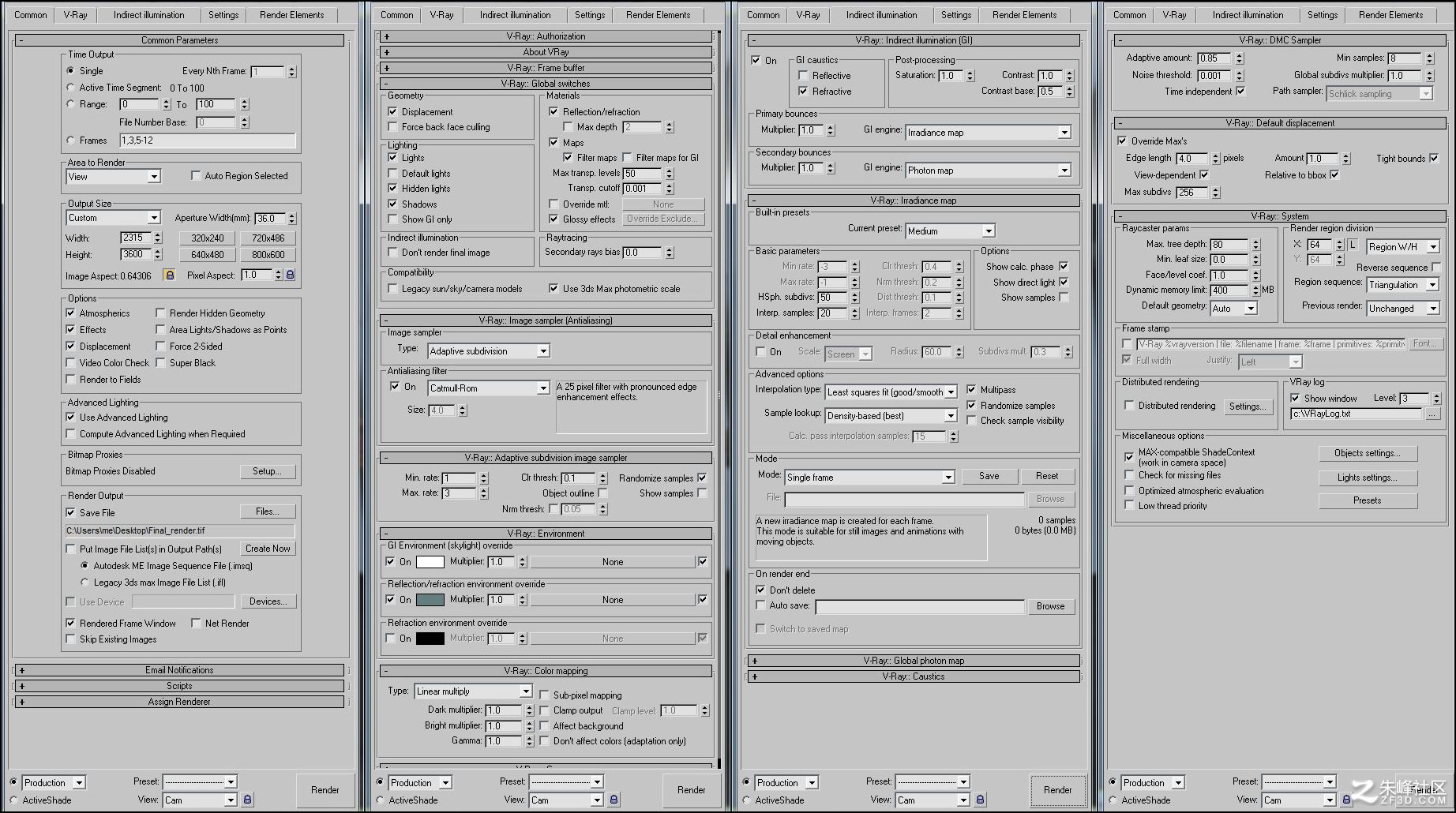Open the Output Size Custom dropdown
The height and width of the screenshot is (813, 1456).
tap(114, 218)
